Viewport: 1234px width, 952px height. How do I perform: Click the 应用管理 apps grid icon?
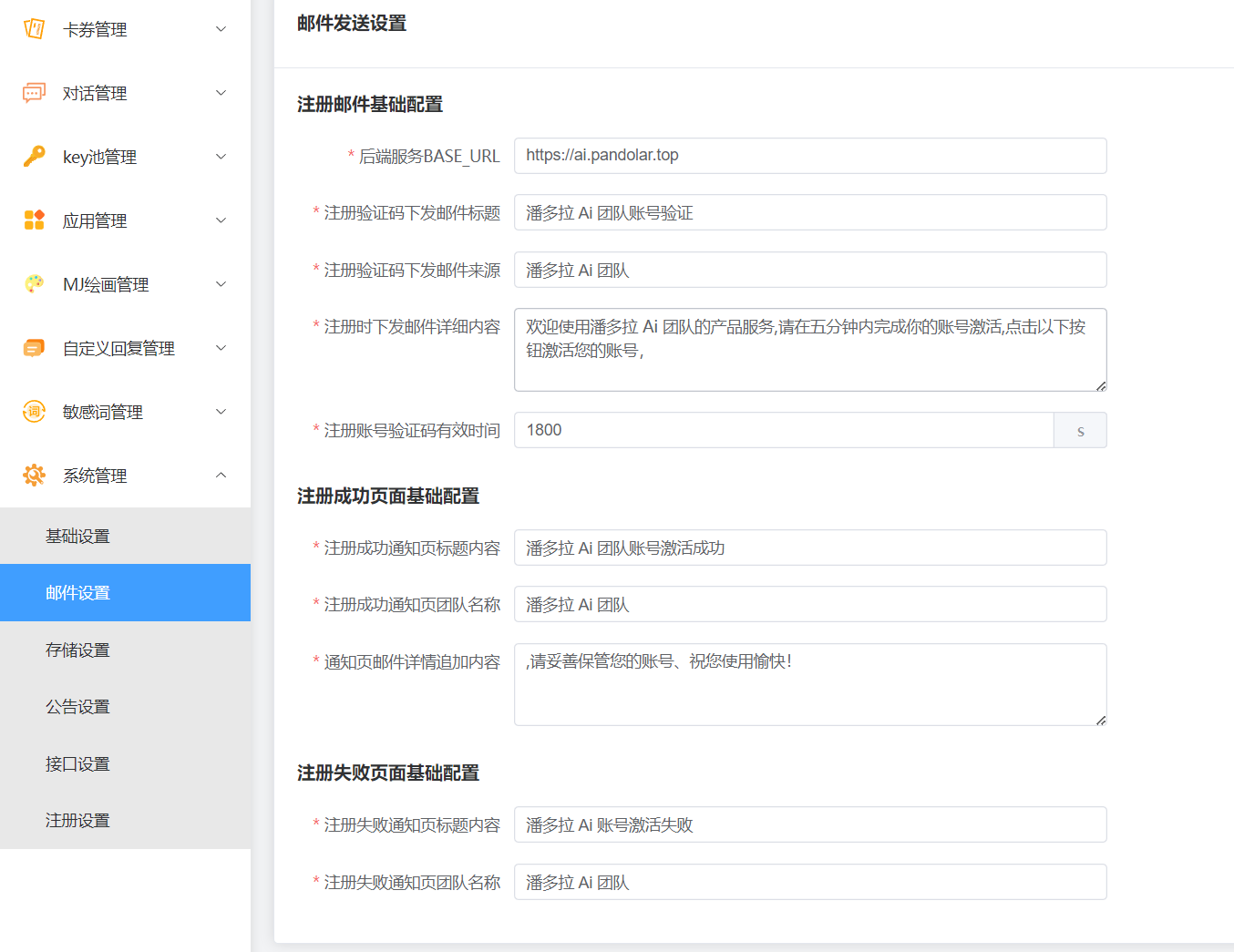click(x=34, y=220)
